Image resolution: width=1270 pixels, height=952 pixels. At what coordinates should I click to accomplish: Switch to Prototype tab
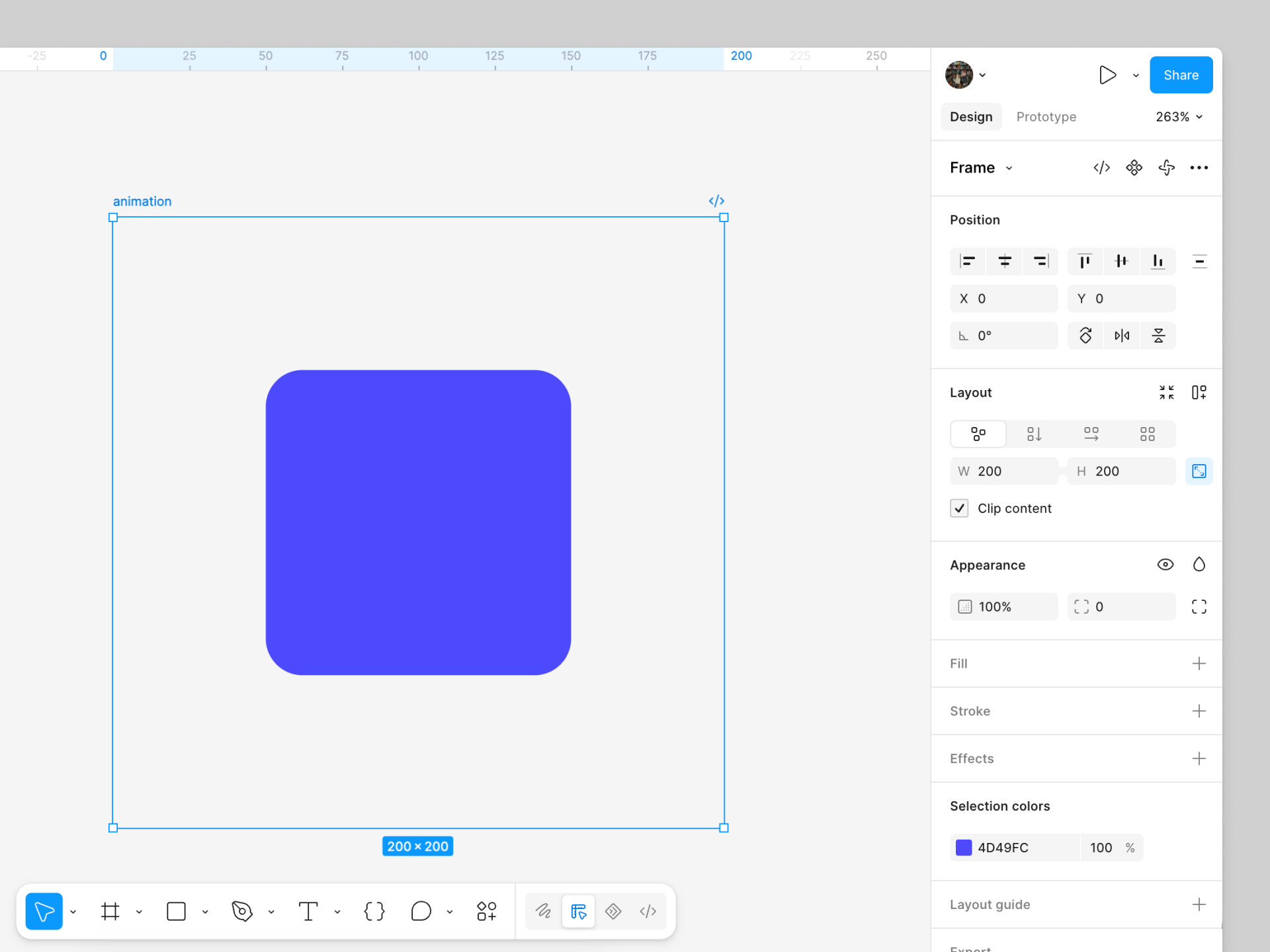[1046, 117]
